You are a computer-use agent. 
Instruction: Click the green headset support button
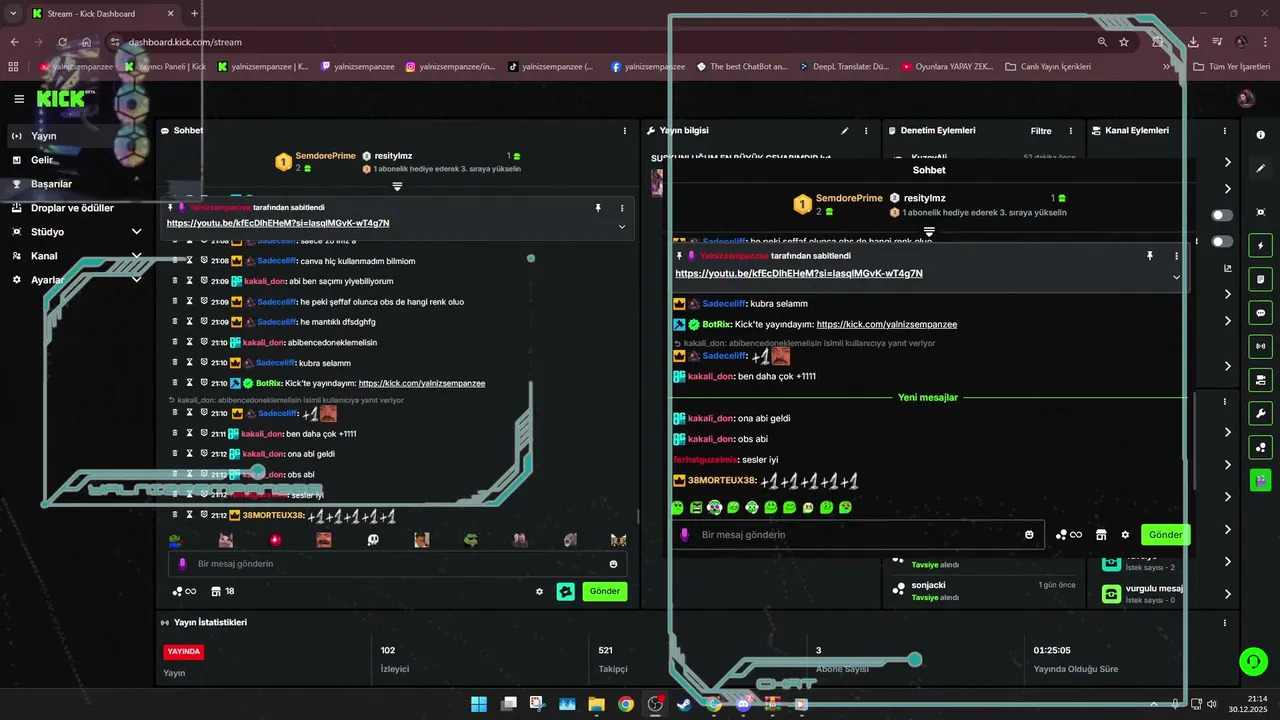tap(1252, 661)
